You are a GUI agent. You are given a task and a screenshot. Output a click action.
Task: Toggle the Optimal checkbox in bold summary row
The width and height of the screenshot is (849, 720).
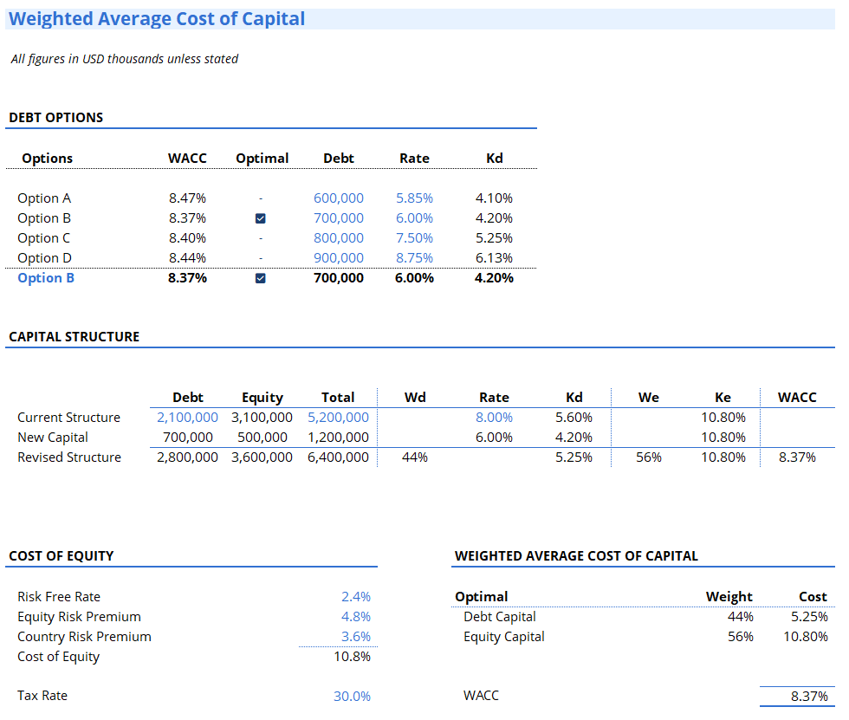tap(261, 279)
